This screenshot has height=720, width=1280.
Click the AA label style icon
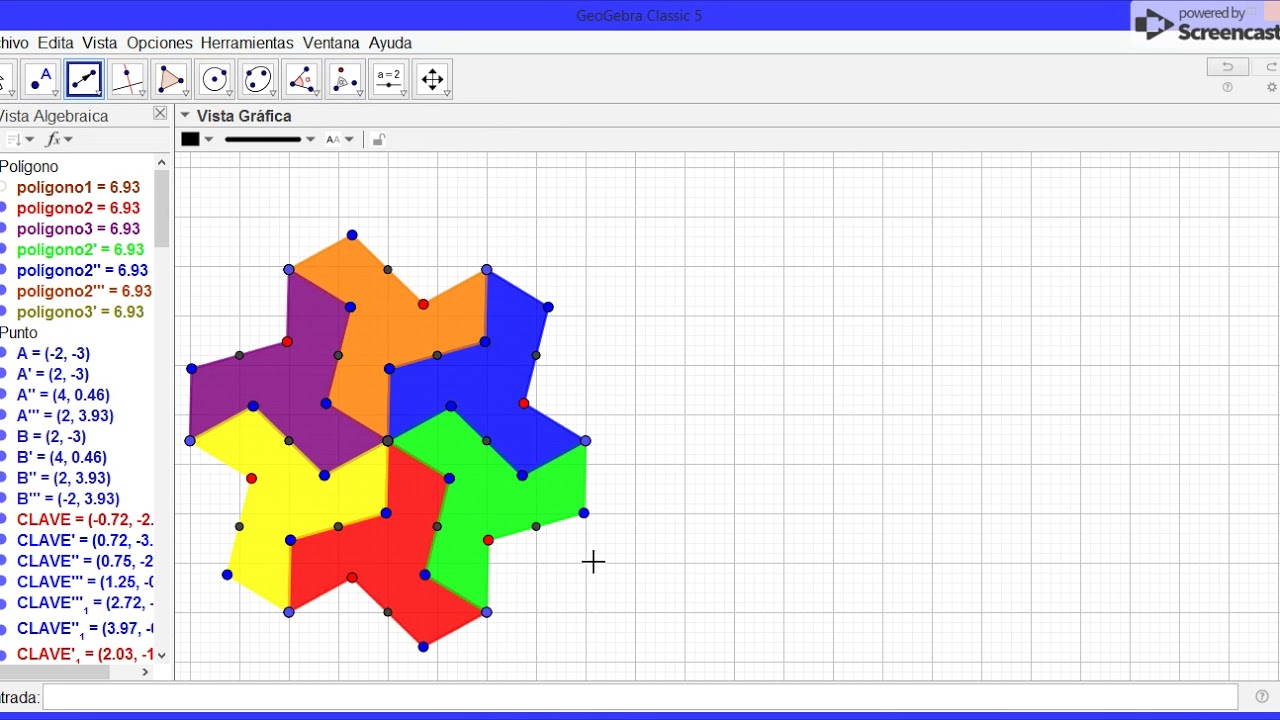pos(333,139)
